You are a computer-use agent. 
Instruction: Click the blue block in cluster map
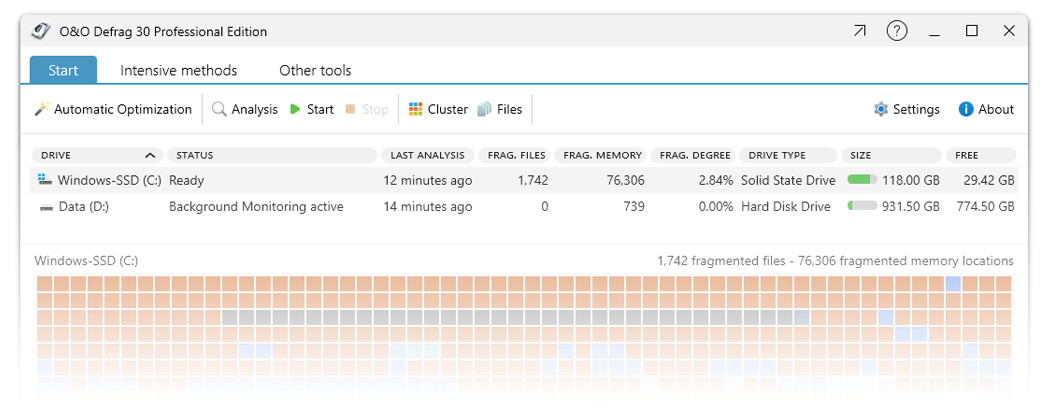pos(952,284)
